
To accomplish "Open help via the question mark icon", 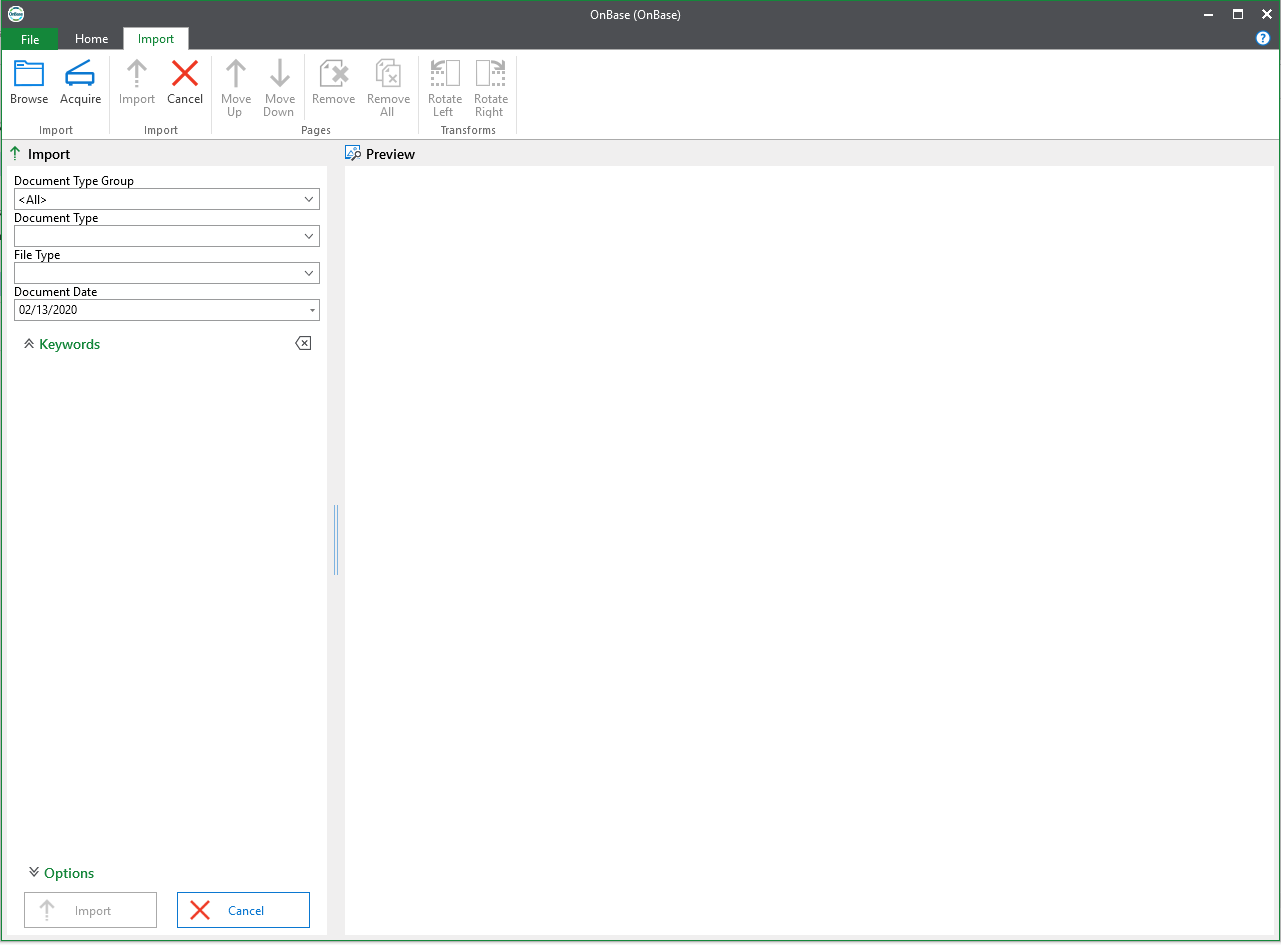I will click(x=1263, y=38).
